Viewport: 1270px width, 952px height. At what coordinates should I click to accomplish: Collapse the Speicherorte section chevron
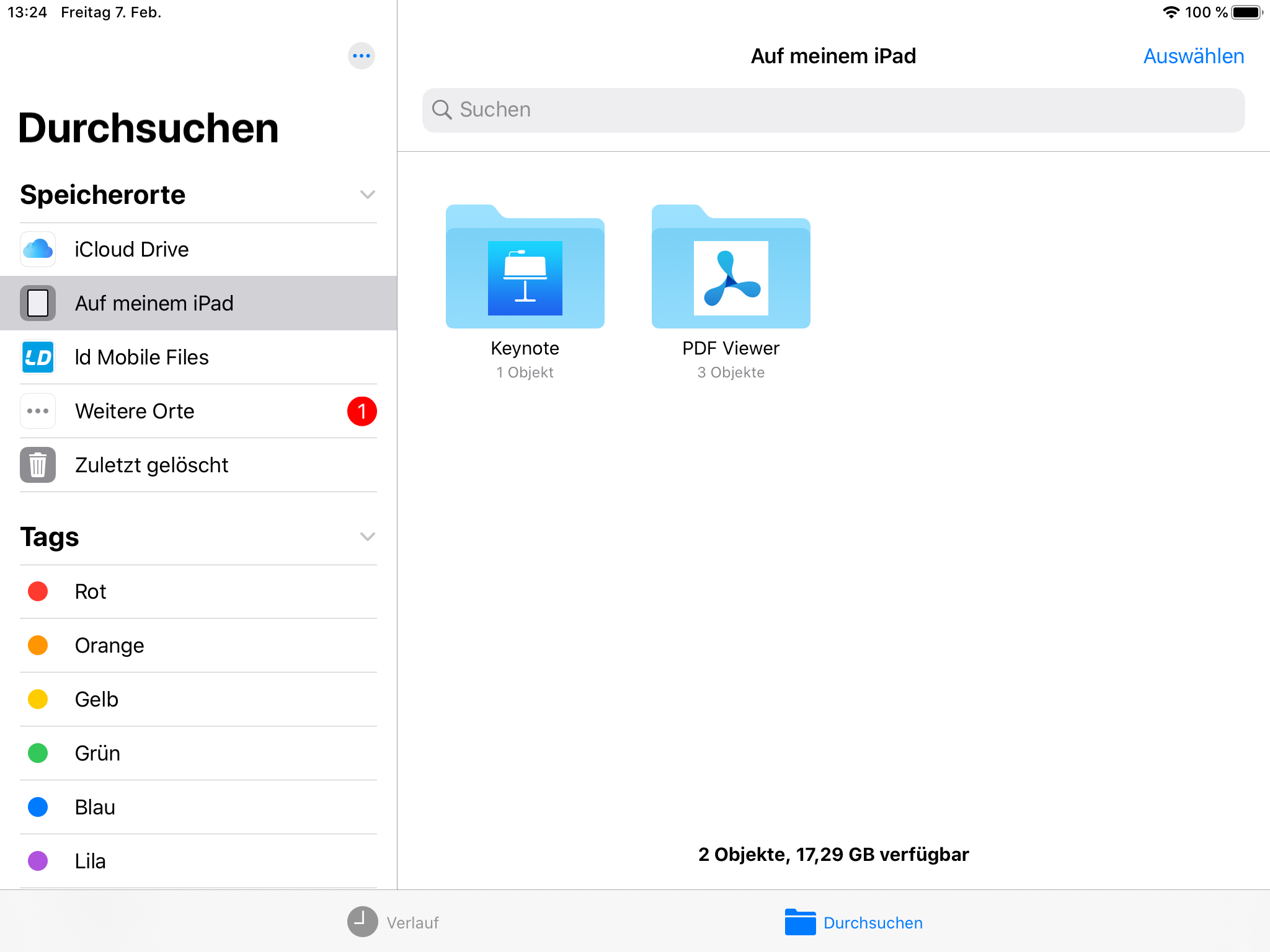pos(368,195)
